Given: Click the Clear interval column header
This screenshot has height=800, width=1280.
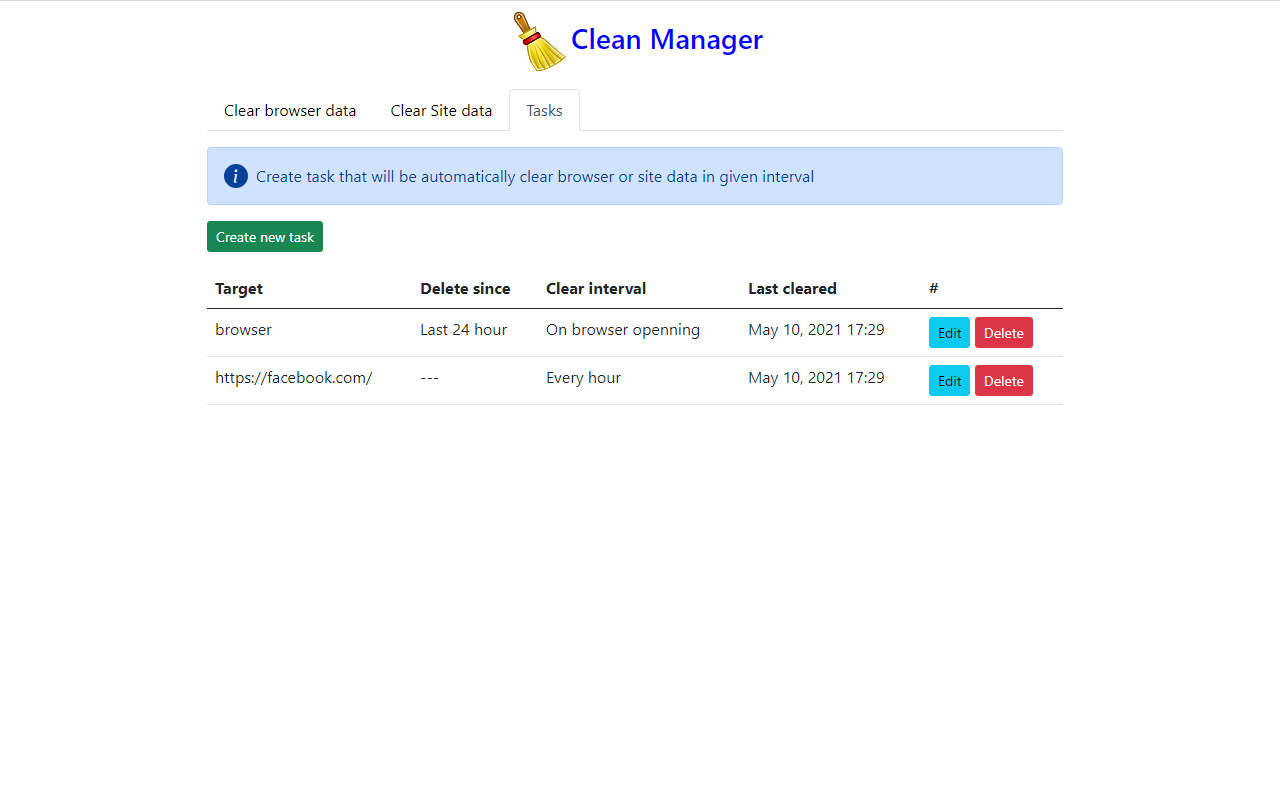Looking at the screenshot, I should pyautogui.click(x=595, y=288).
